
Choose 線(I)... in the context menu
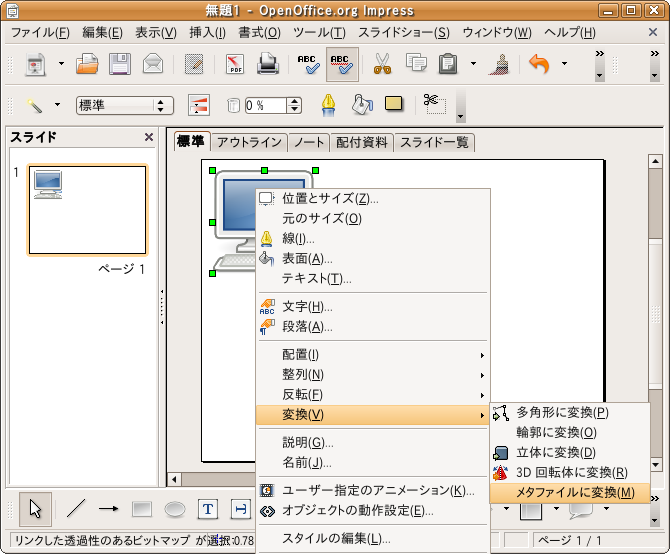tap(373, 239)
